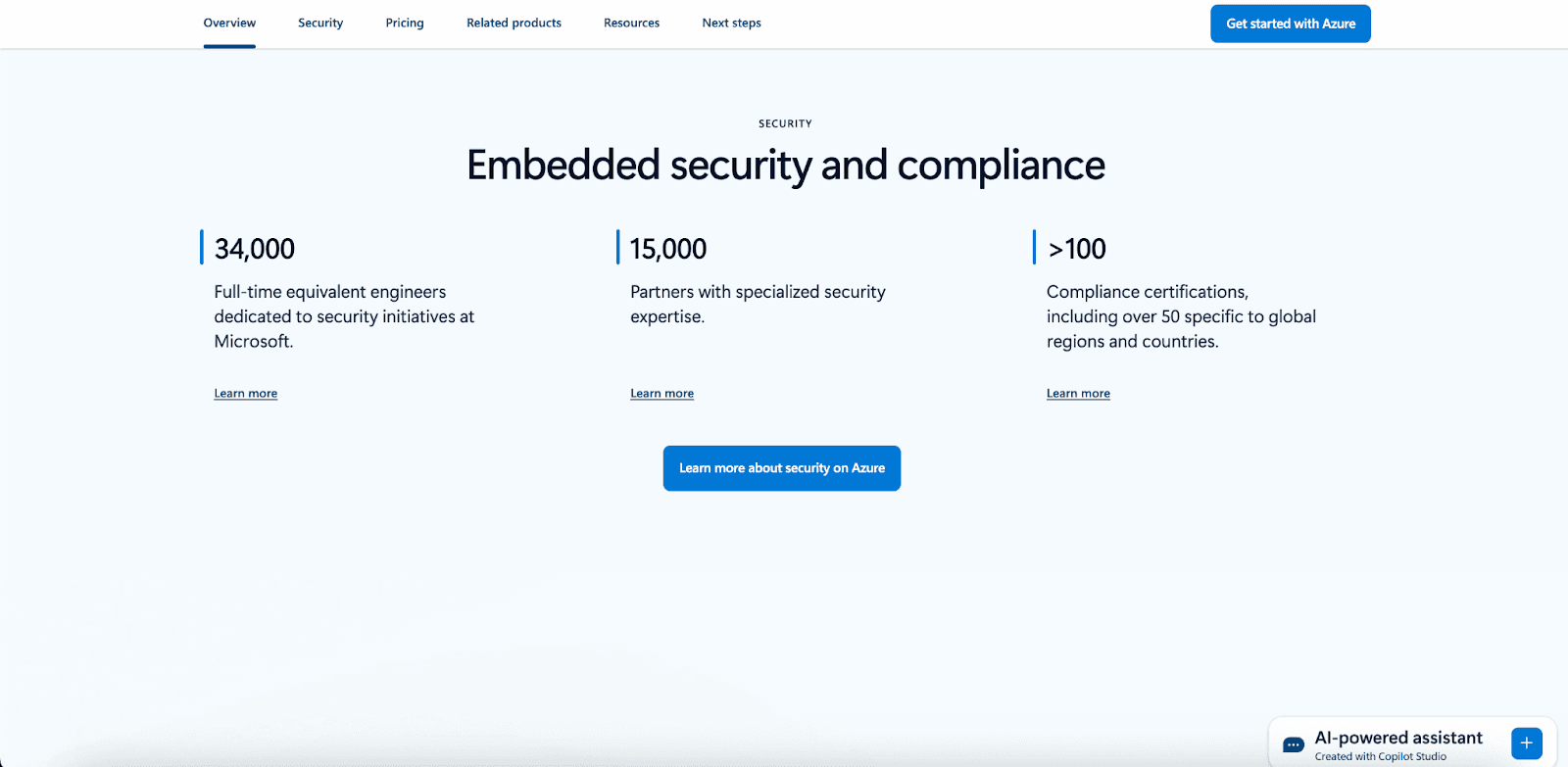Jump to Next steps tab
This screenshot has height=767, width=1568.
coord(731,23)
